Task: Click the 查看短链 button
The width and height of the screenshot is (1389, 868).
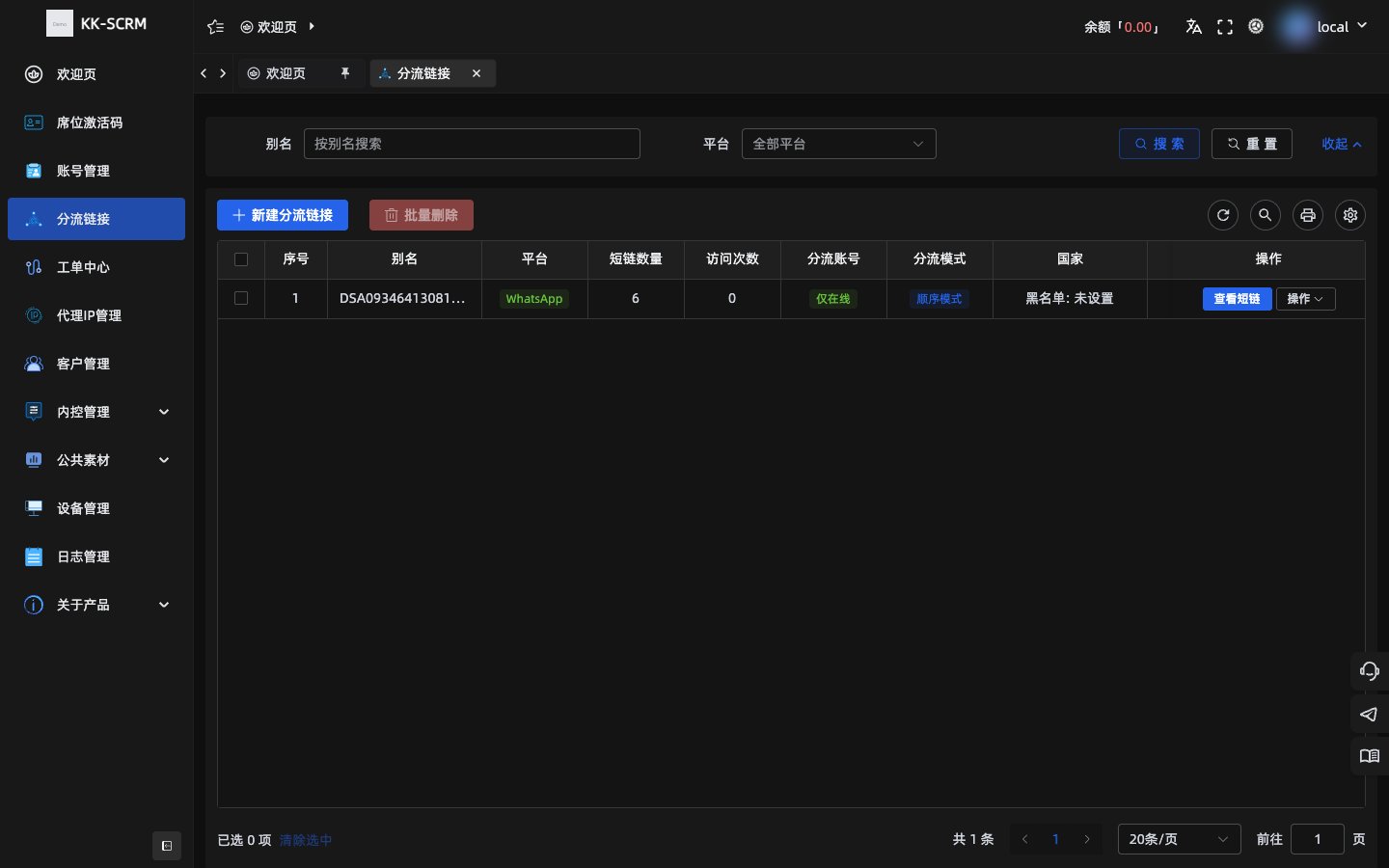Action: pyautogui.click(x=1237, y=299)
